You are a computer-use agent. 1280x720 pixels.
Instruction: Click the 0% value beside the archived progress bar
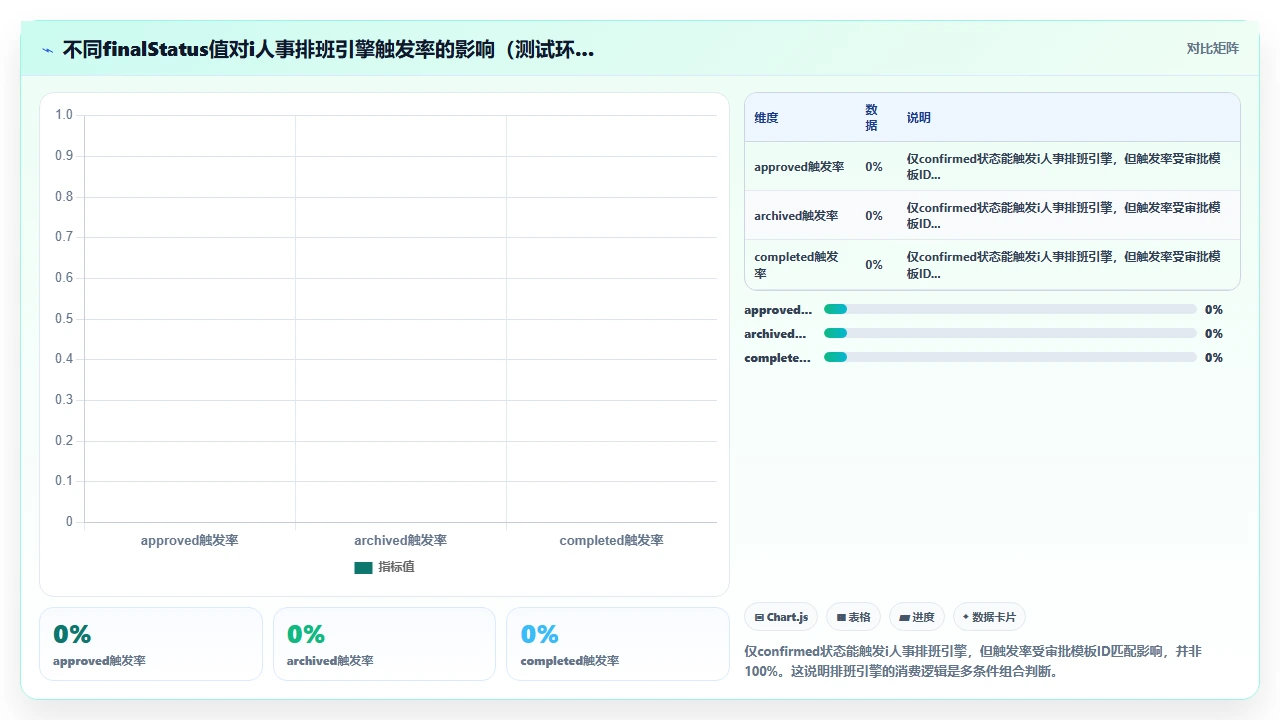pyautogui.click(x=1214, y=334)
